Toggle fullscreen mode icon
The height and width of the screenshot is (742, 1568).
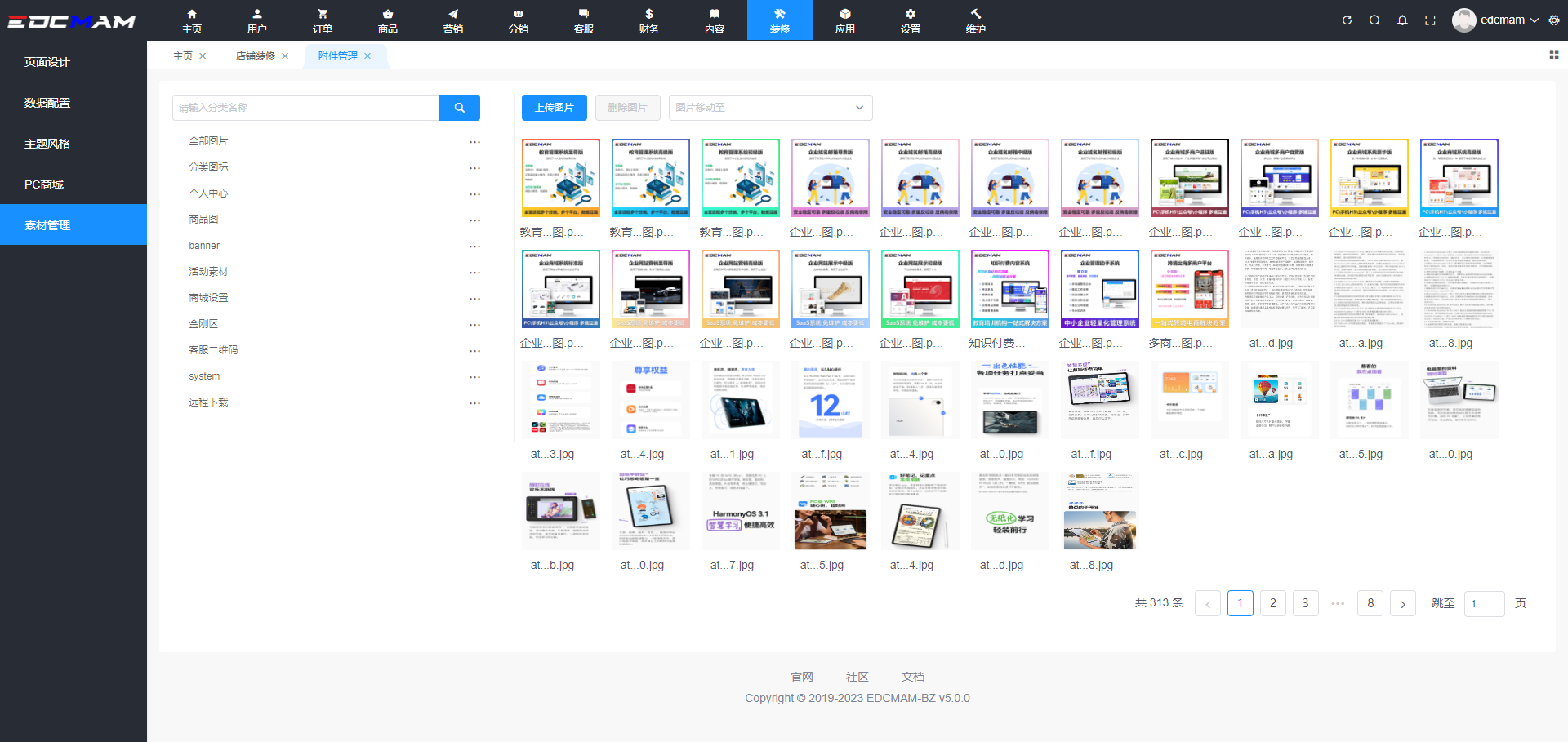point(1430,20)
